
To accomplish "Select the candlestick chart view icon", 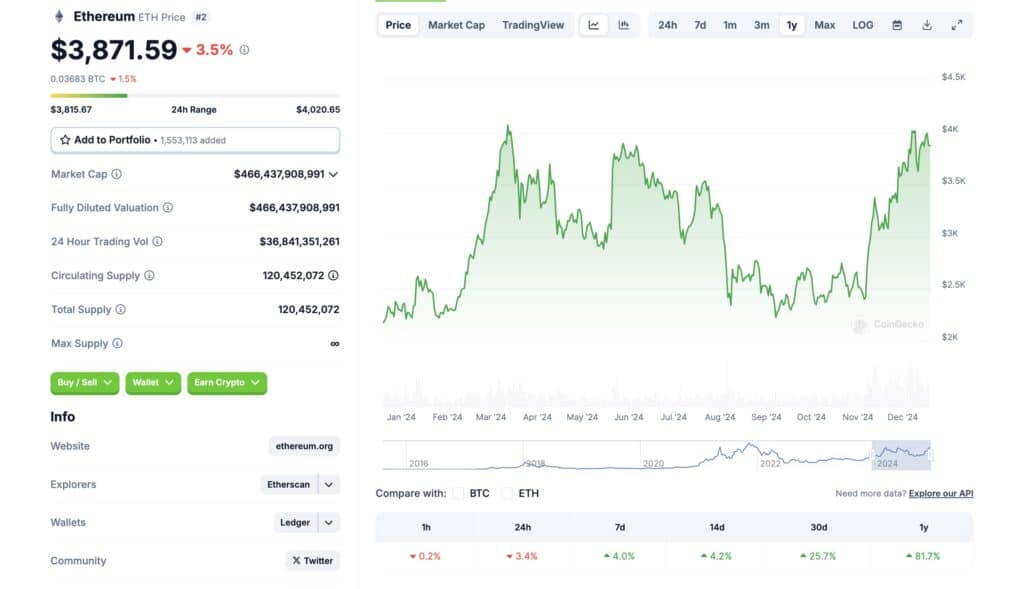I will (624, 25).
